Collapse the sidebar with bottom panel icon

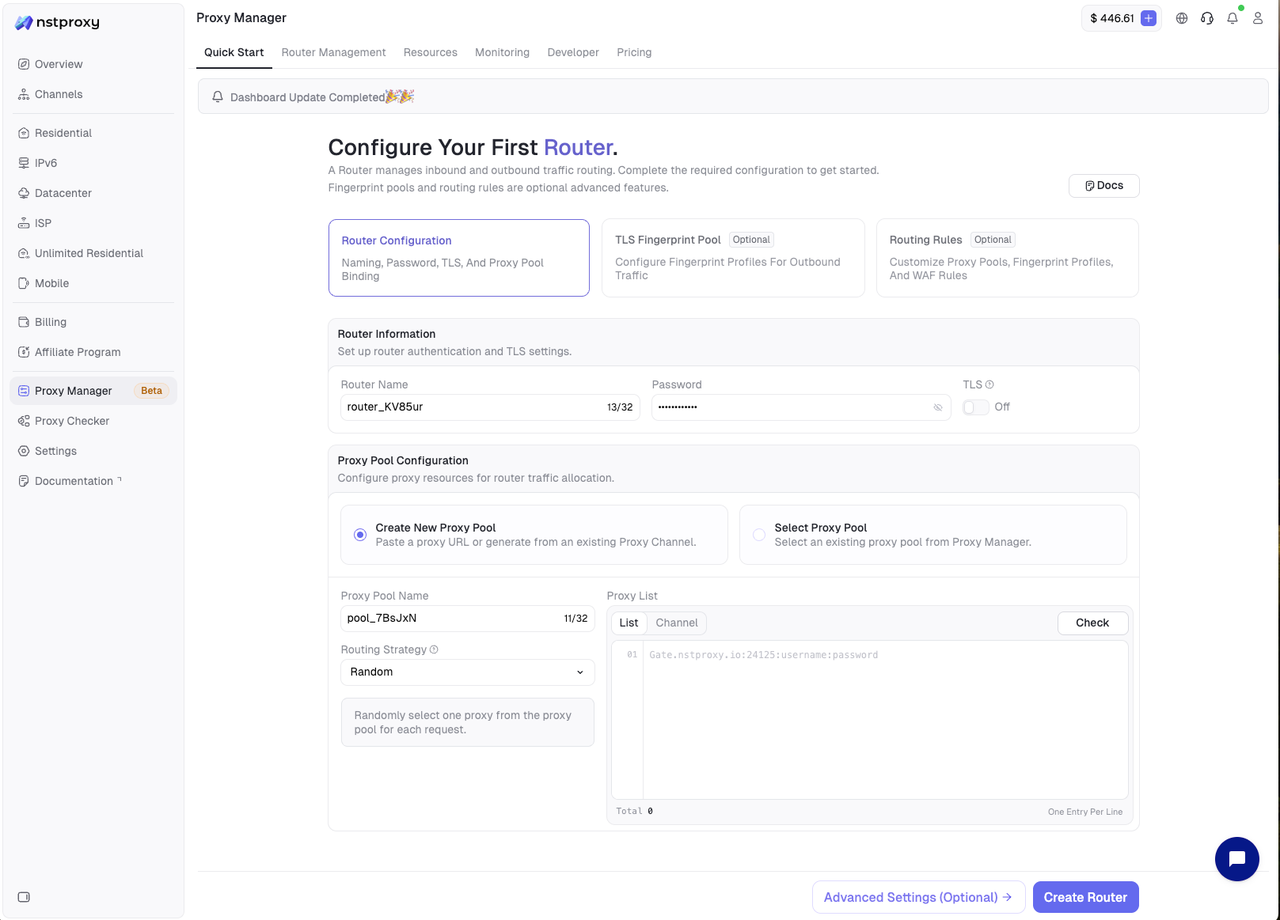click(24, 897)
